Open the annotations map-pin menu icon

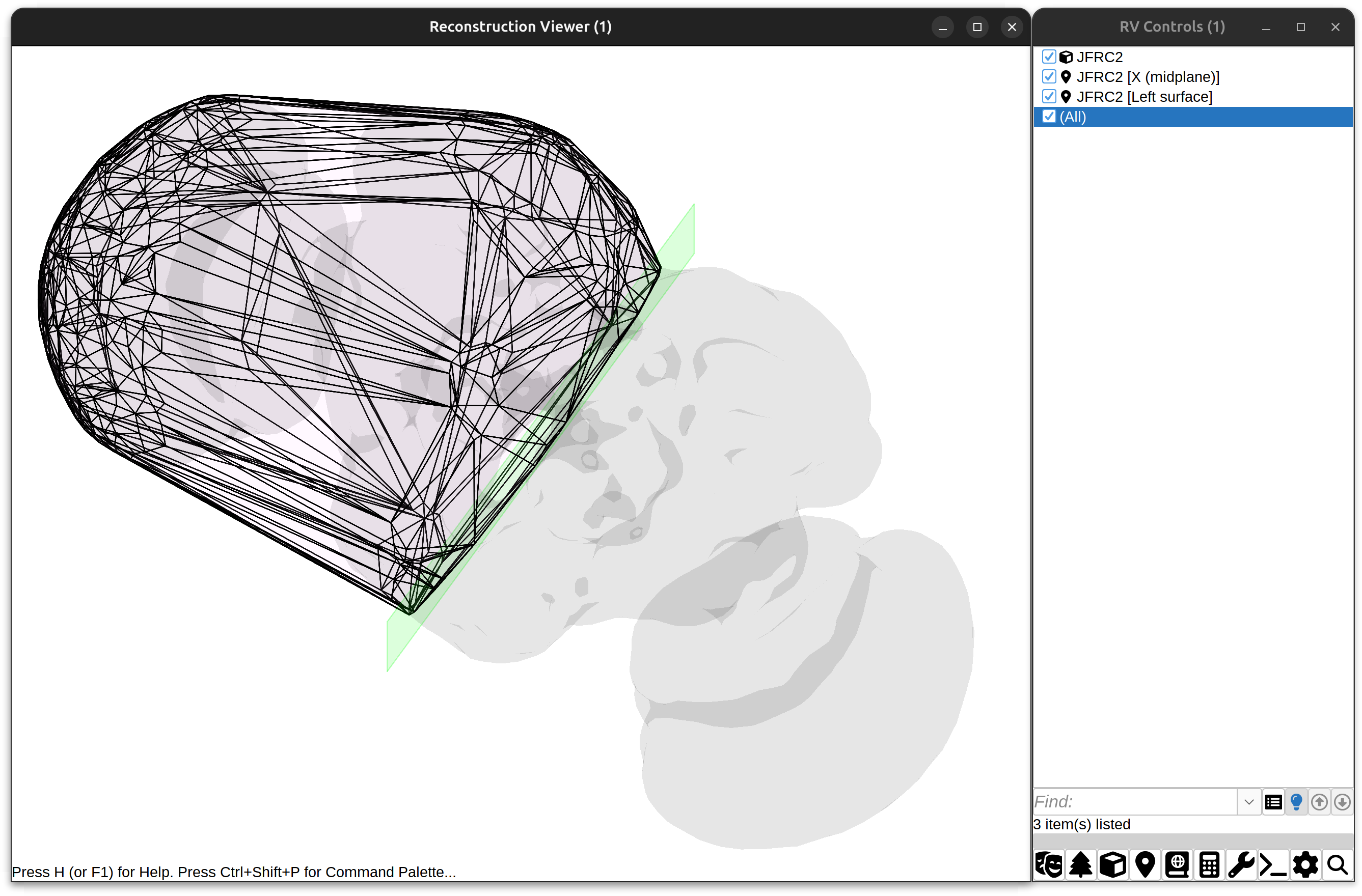click(x=1145, y=864)
